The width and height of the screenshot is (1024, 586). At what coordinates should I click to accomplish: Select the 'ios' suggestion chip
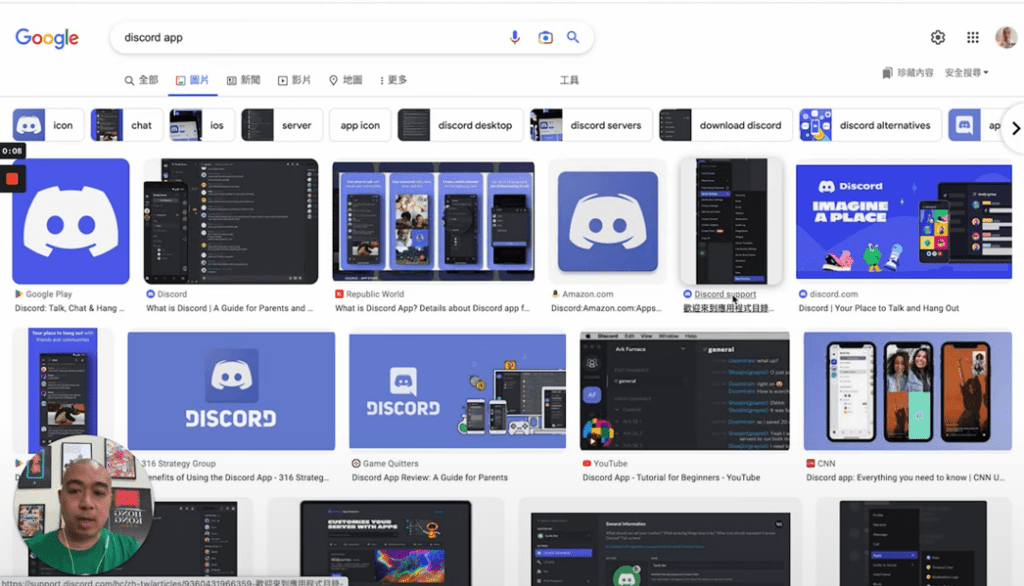[202, 125]
